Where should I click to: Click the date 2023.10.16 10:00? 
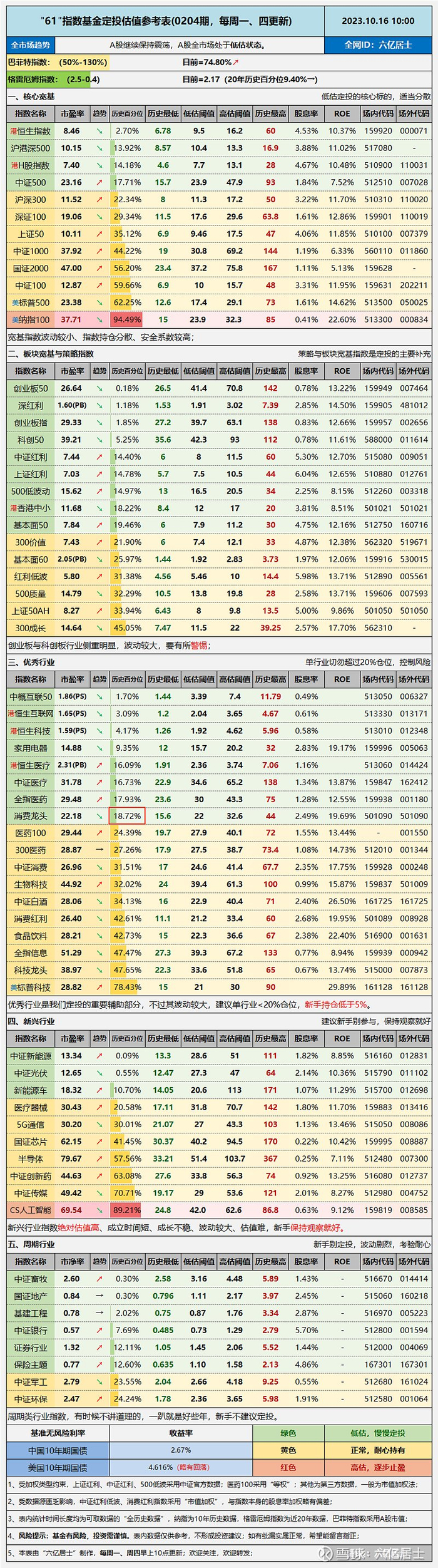tap(378, 21)
